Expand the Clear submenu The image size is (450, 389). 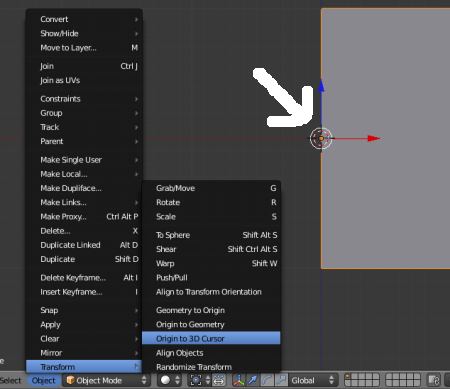(x=84, y=338)
